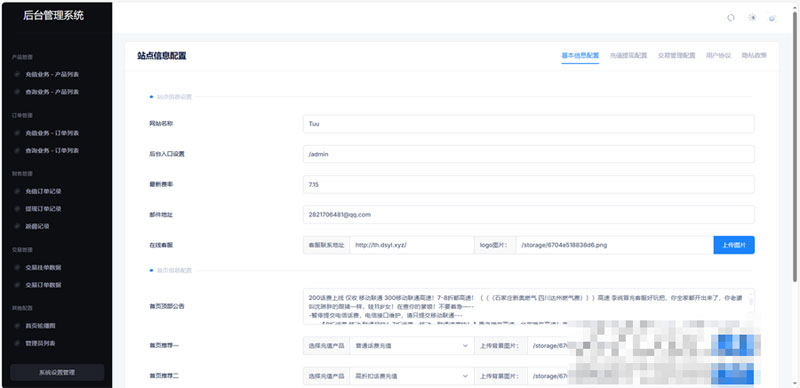Click the icon beside 充值订单记录
This screenshot has width=800, height=388.
17,191
